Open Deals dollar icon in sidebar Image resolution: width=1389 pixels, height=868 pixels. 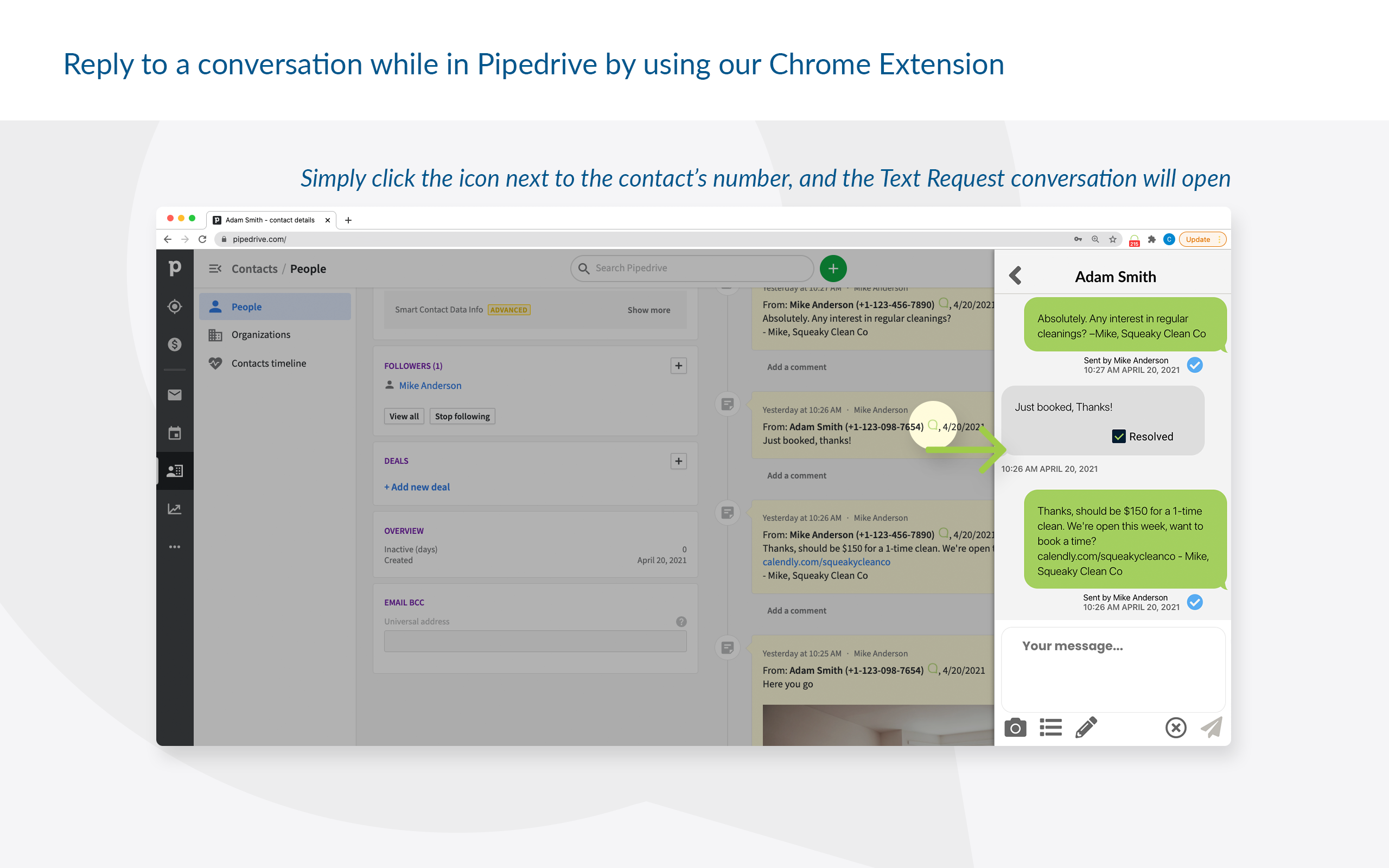pos(175,344)
